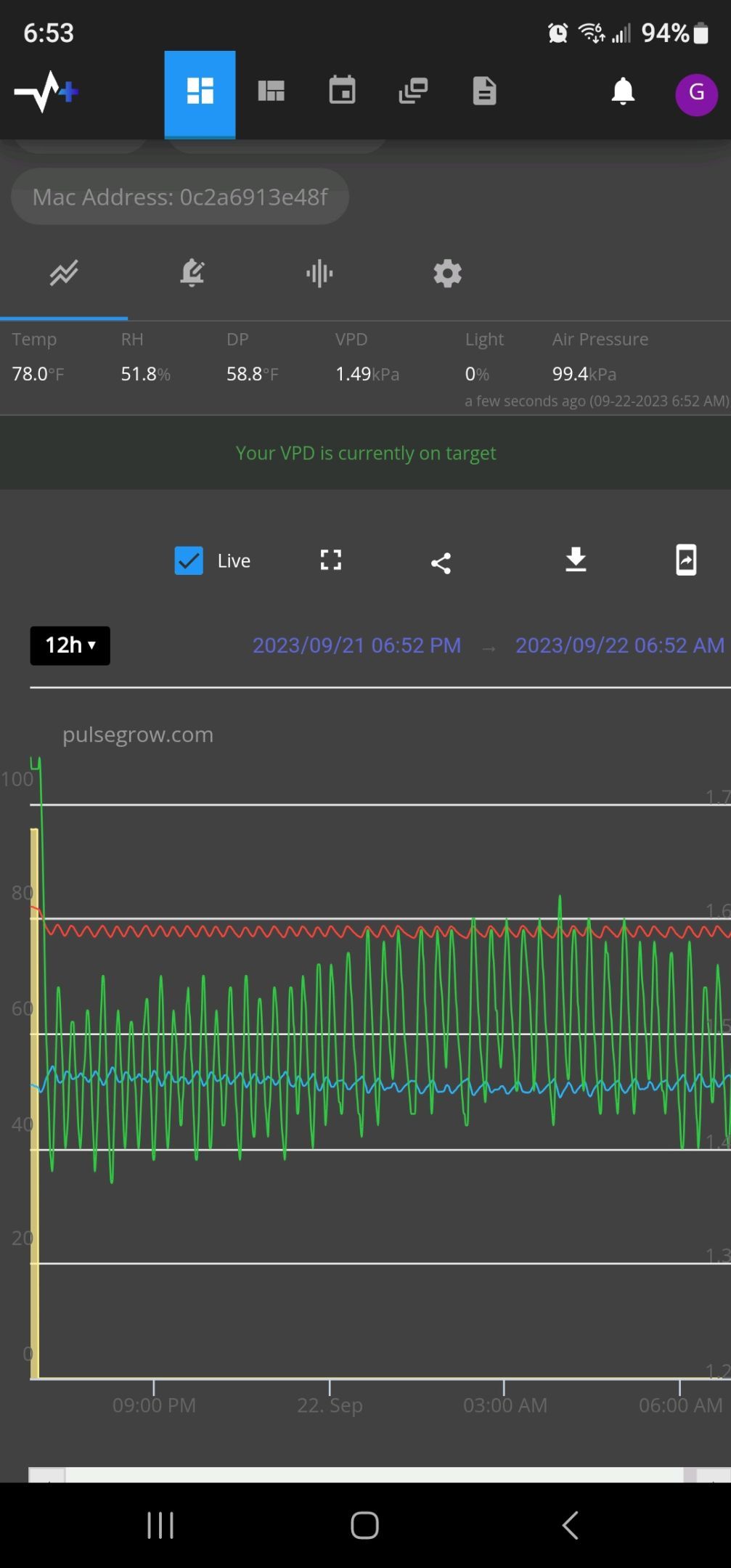Image resolution: width=731 pixels, height=1568 pixels.
Task: Open the layout panels view icon
Action: [271, 91]
